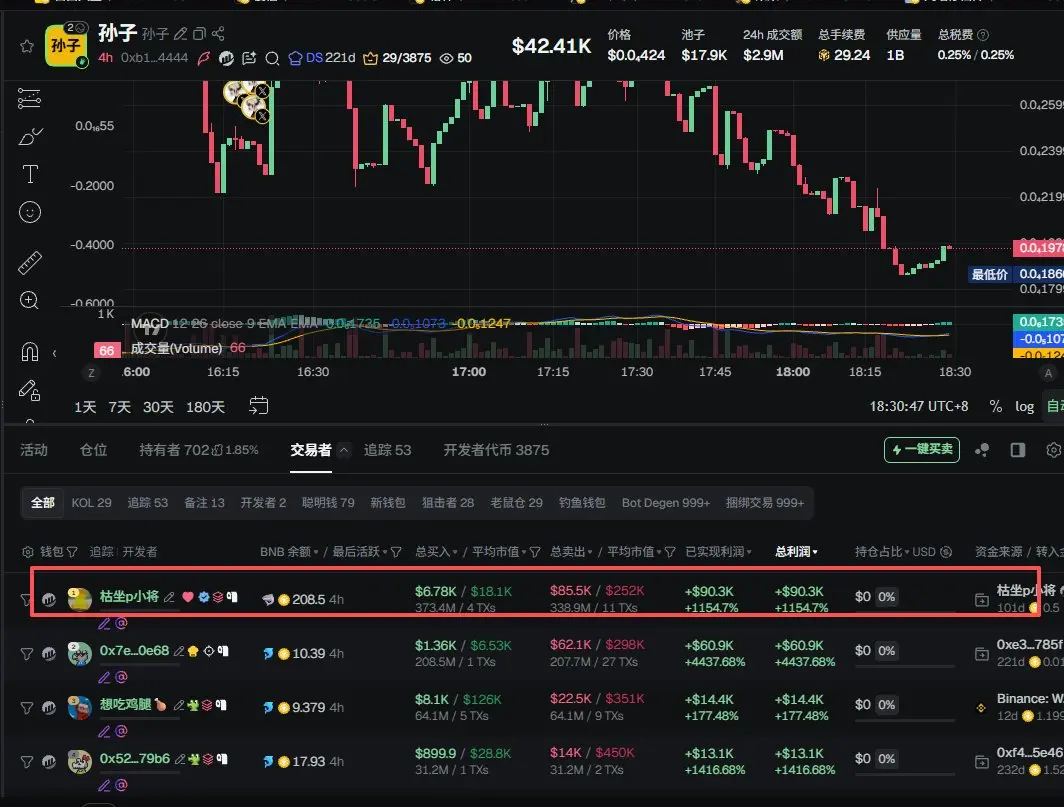Toggle the lock drawings tool
Viewport: 1064px width, 807px height.
[29, 390]
